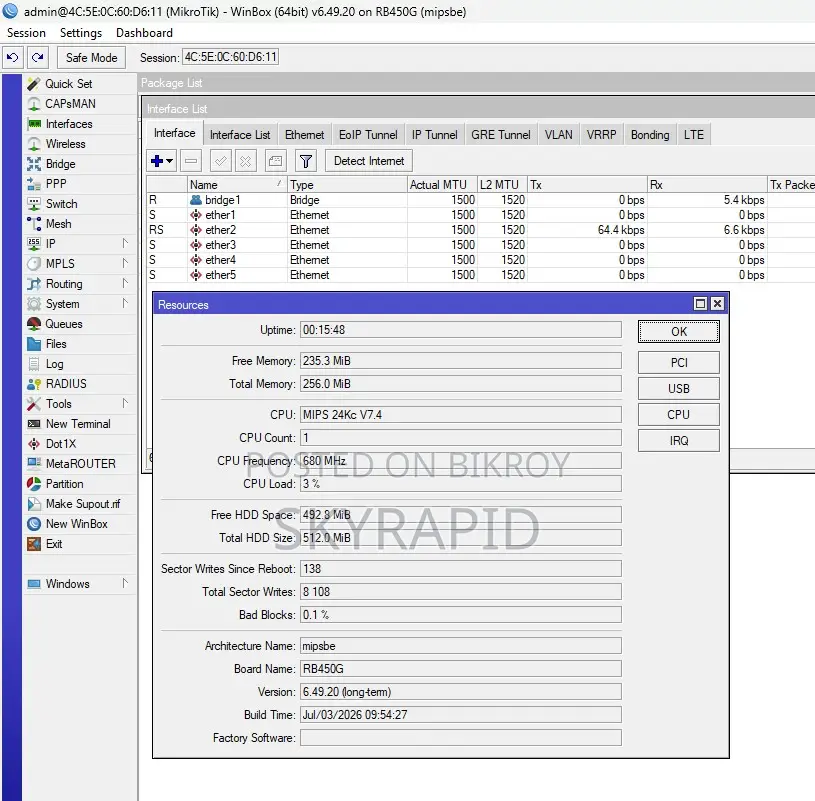Open the Settings menu
Viewport: 815px width, 801px height.
[x=81, y=33]
